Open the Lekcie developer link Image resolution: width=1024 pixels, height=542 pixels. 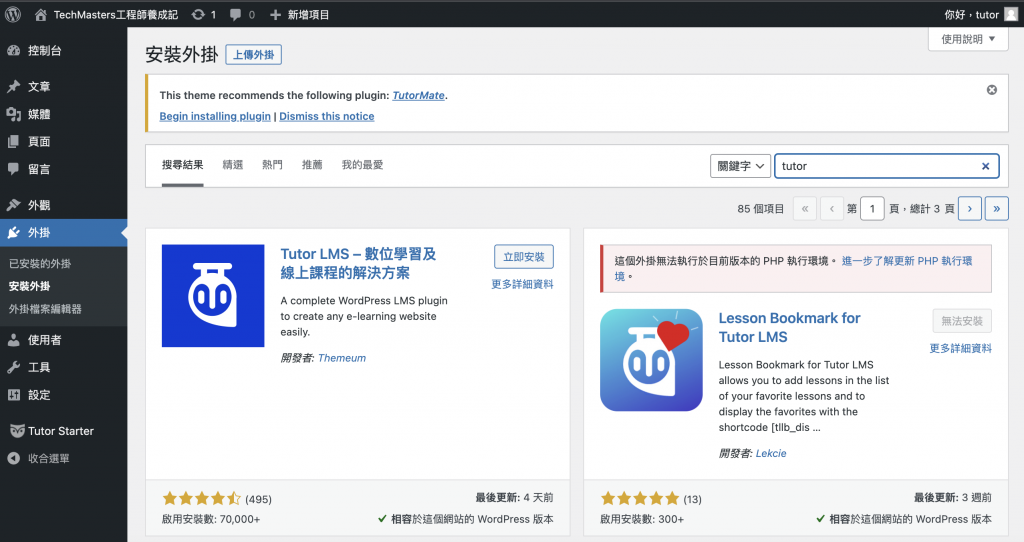pyautogui.click(x=771, y=453)
